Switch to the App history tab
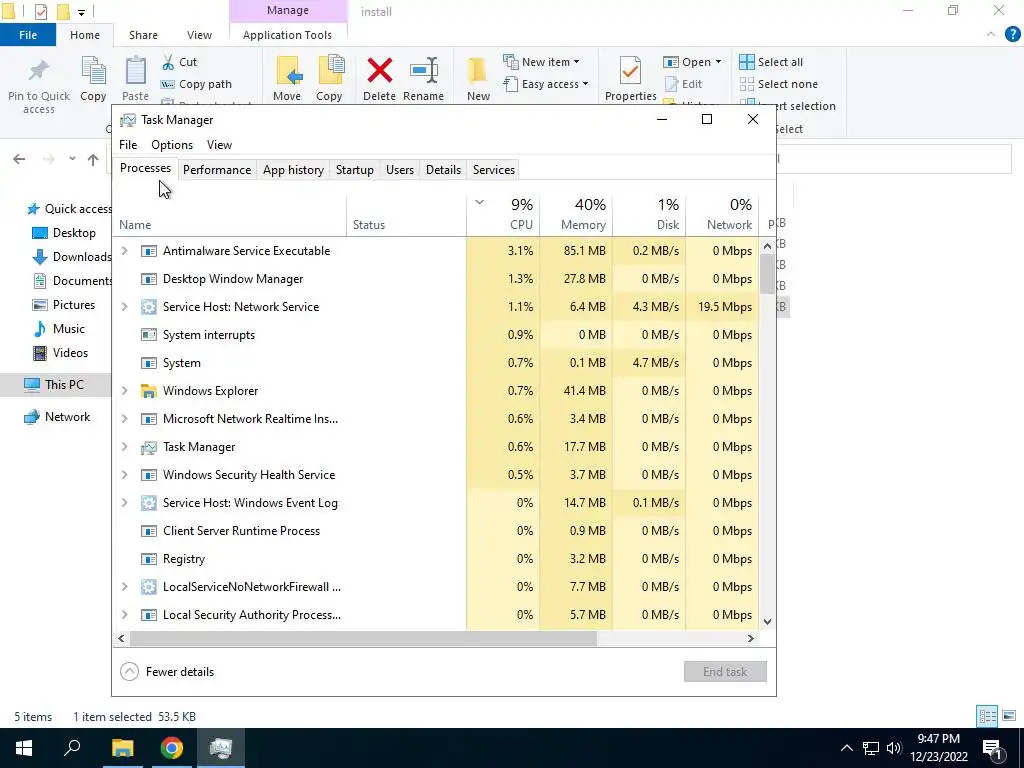 tap(293, 170)
